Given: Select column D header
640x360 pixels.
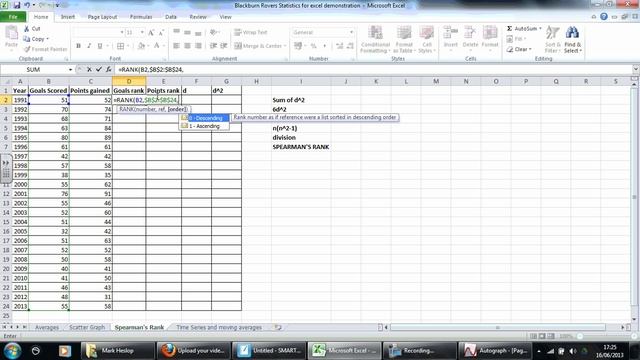Looking at the screenshot, I should (x=129, y=81).
